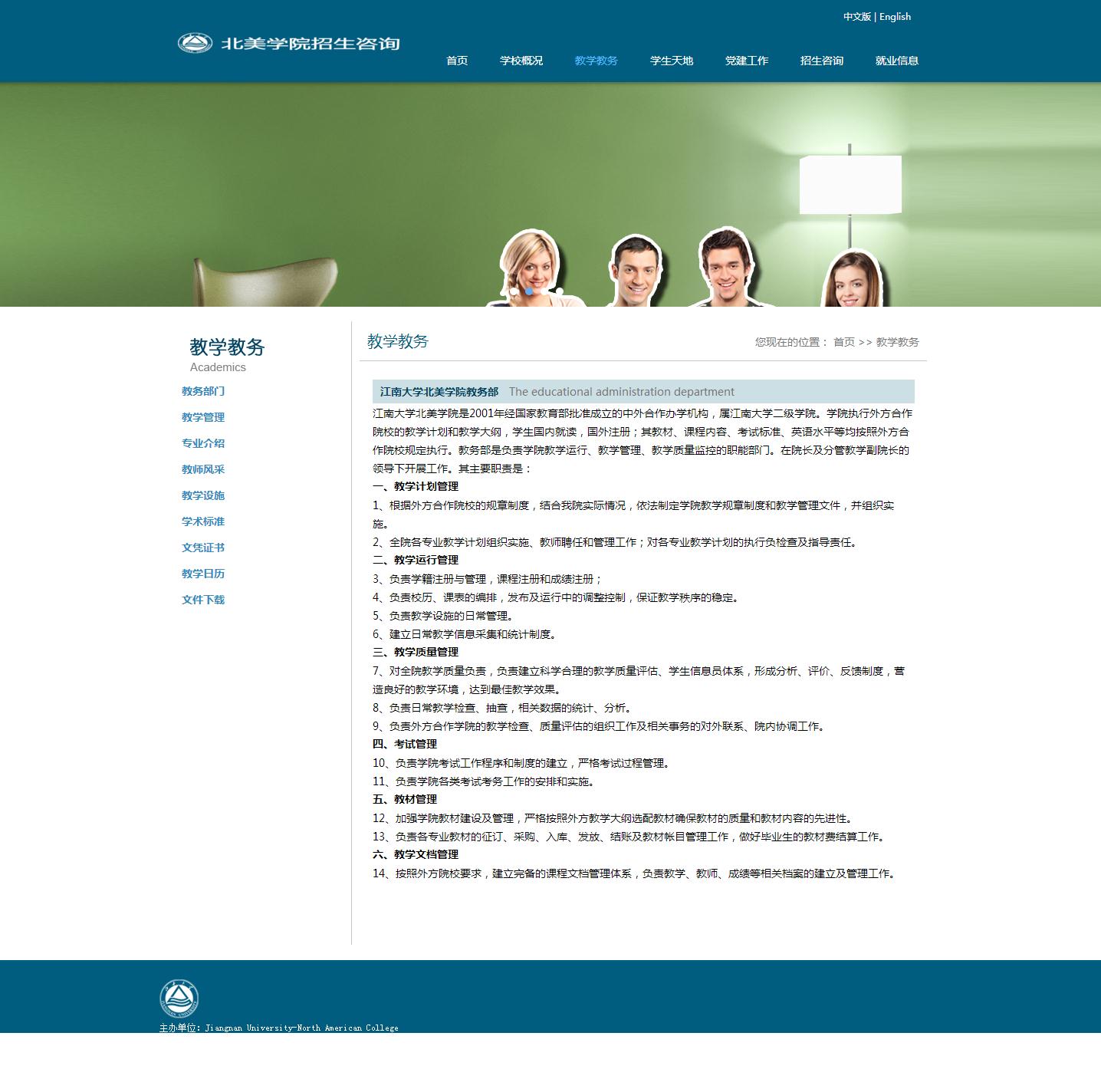The height and width of the screenshot is (1092, 1101).
Task: Open 教务部门 in the sidebar
Action: point(203,391)
